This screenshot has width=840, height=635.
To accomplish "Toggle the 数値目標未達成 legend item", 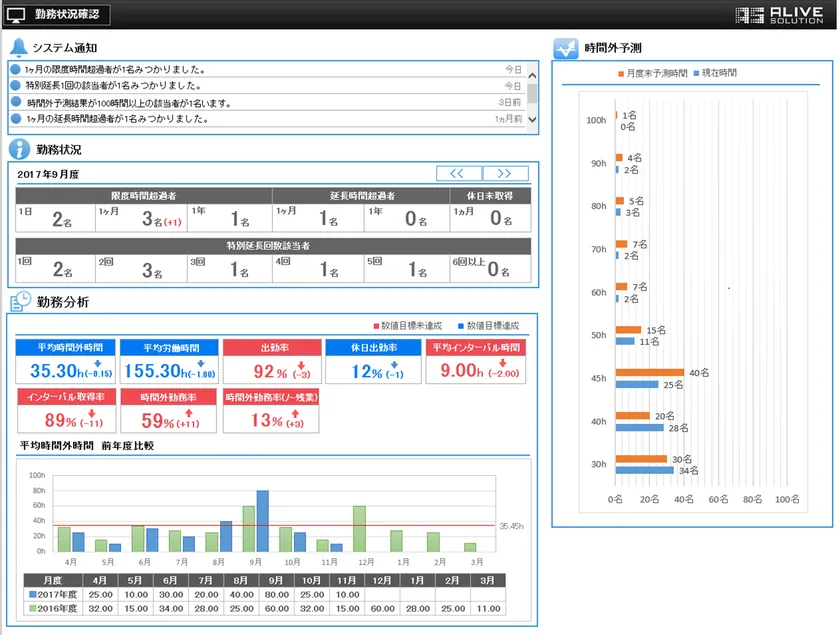I will pyautogui.click(x=407, y=326).
